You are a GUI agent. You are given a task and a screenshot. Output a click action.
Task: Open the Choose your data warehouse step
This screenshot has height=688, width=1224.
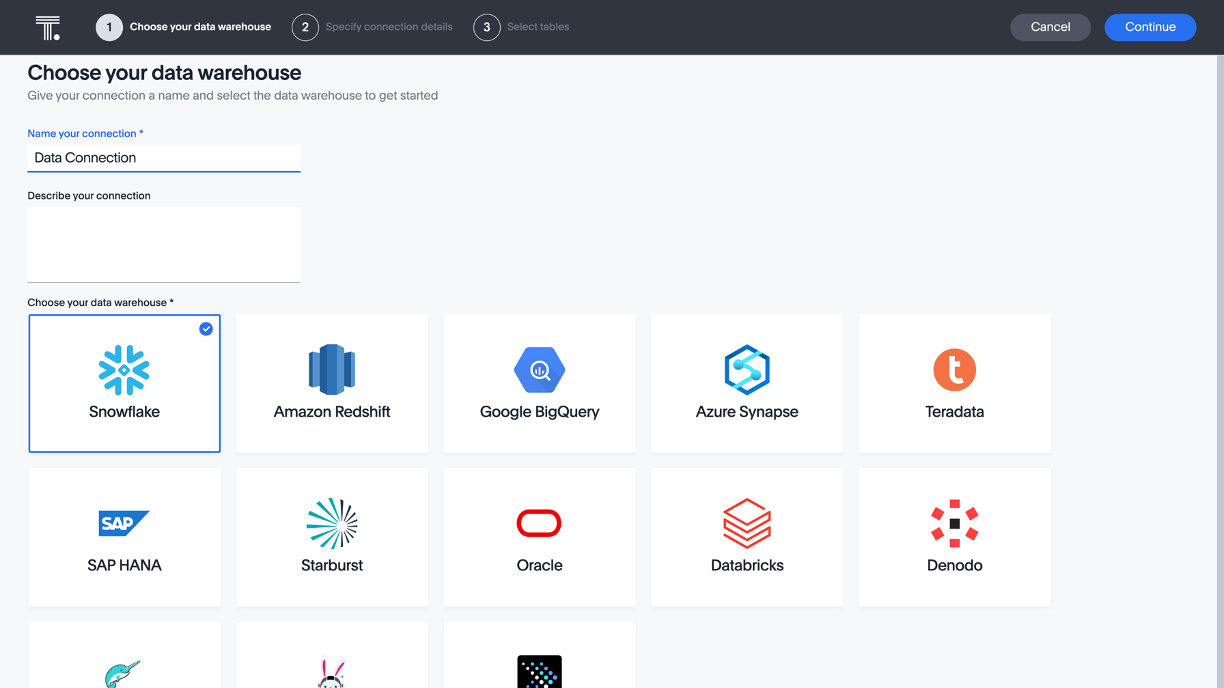pyautogui.click(x=184, y=27)
